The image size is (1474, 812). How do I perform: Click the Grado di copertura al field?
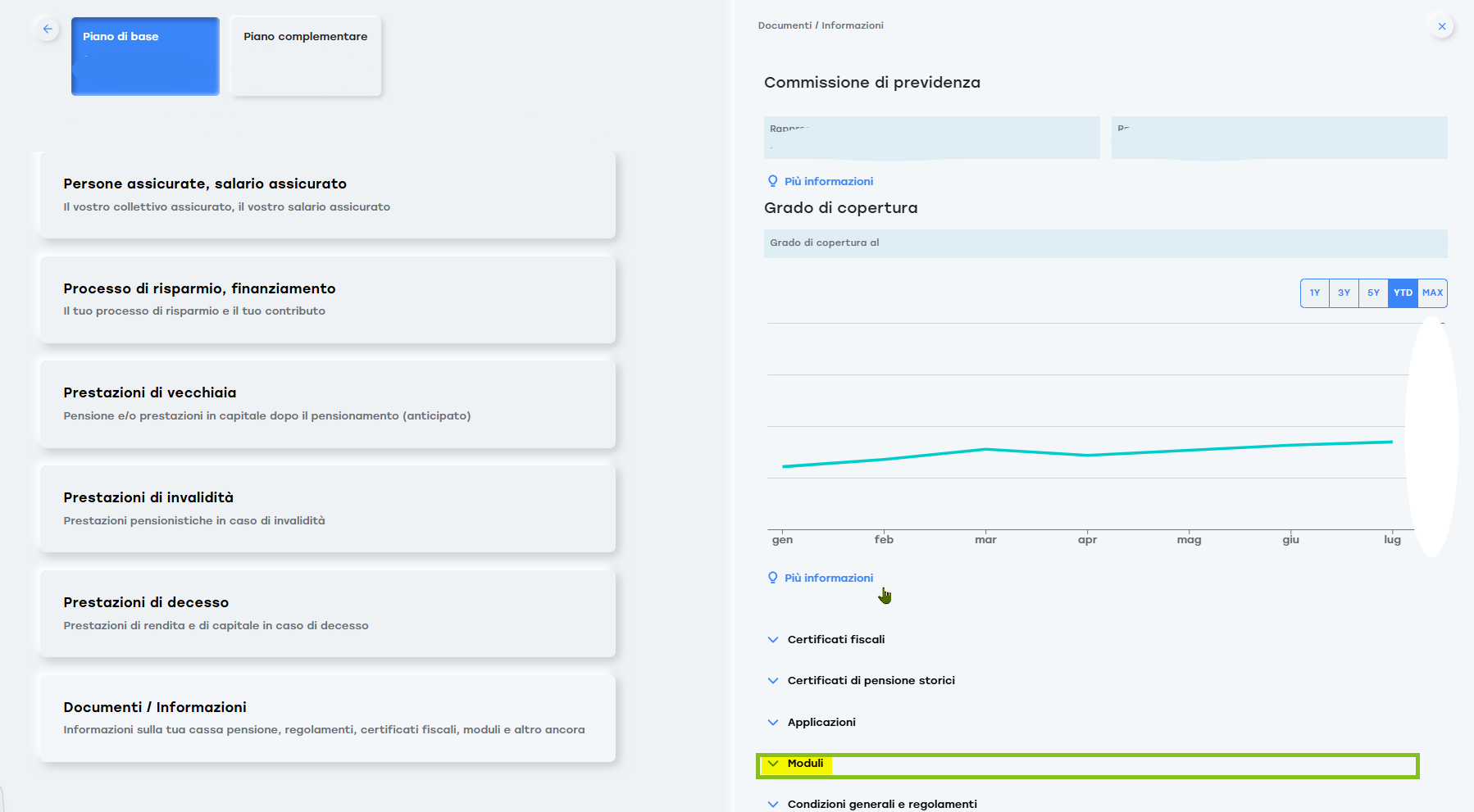click(1104, 243)
